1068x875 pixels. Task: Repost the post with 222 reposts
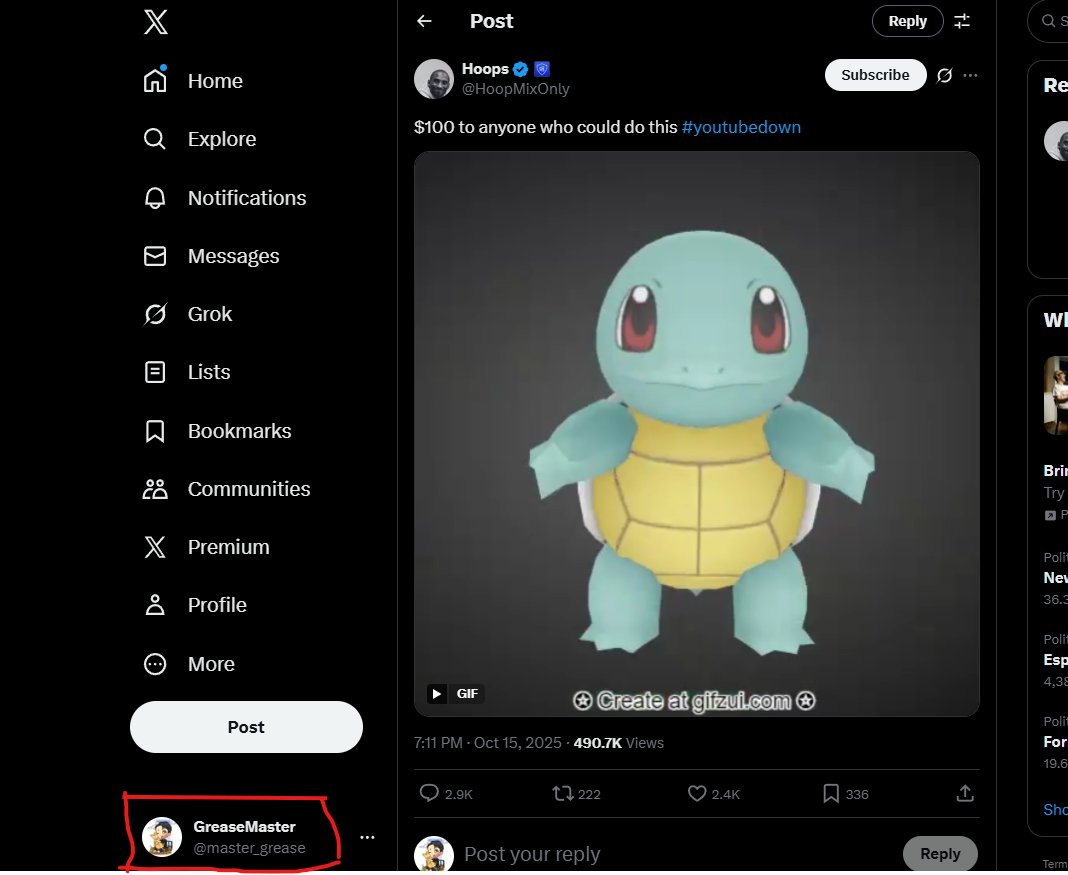(576, 794)
